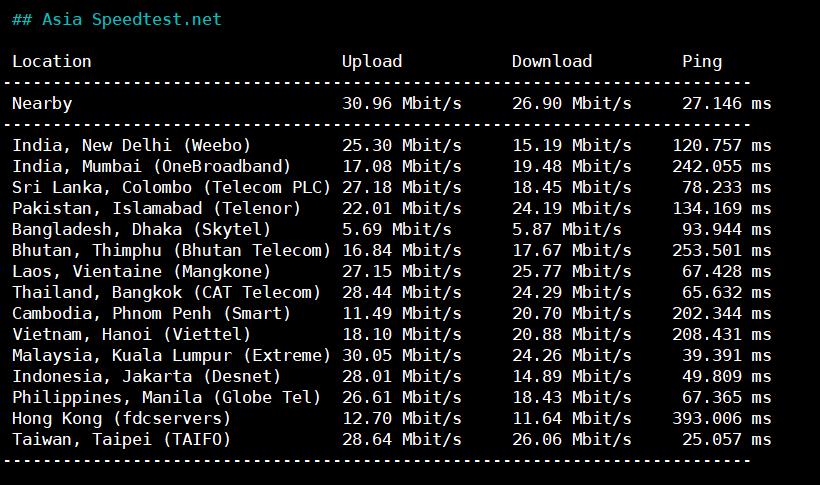820x485 pixels.
Task: Click the Ping column header
Action: 702,61
